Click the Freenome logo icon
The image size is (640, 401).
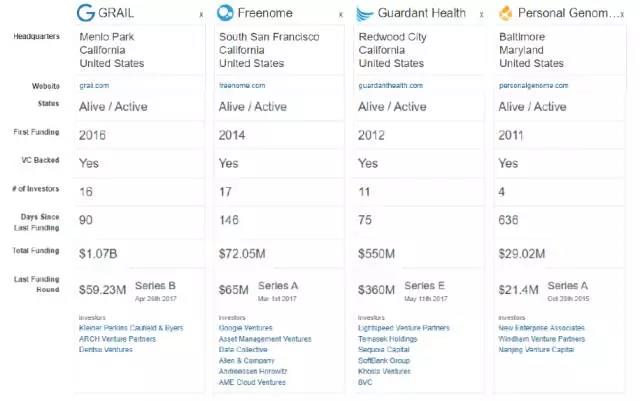tap(226, 14)
